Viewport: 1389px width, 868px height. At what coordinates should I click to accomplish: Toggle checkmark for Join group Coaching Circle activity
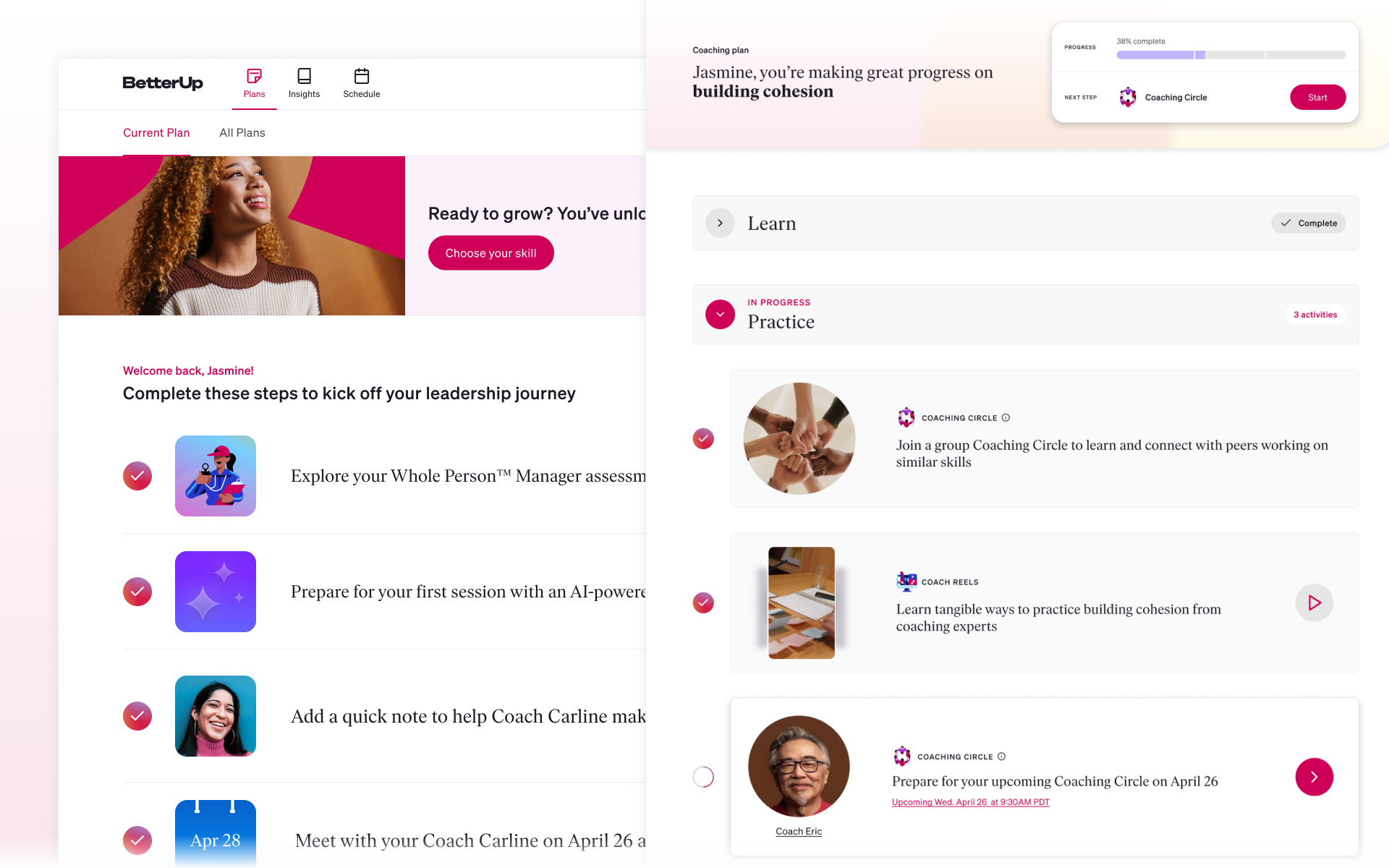pos(703,439)
